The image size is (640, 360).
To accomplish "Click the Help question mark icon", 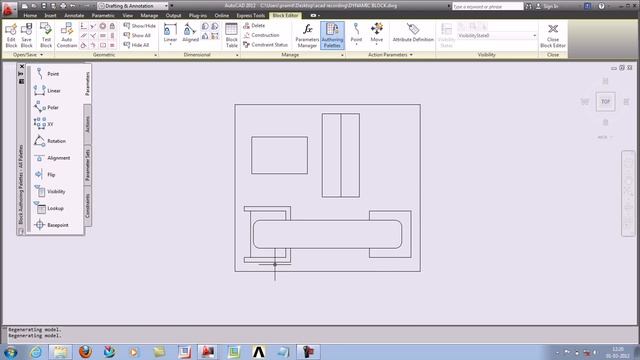I will (x=601, y=6).
